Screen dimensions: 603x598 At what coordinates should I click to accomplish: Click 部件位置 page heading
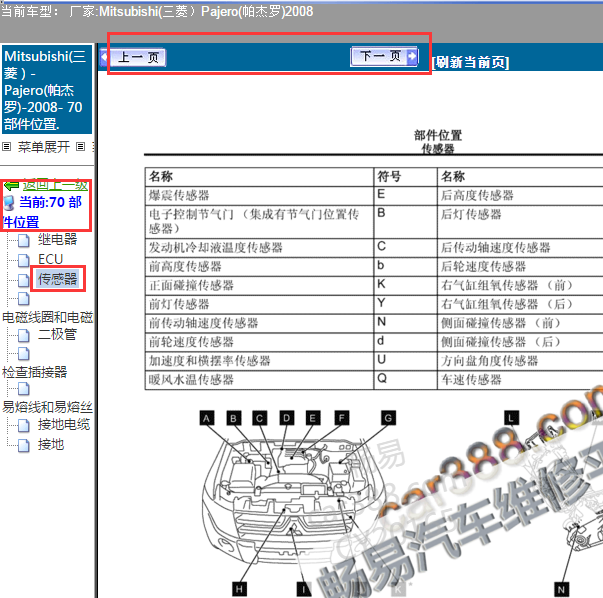438,135
